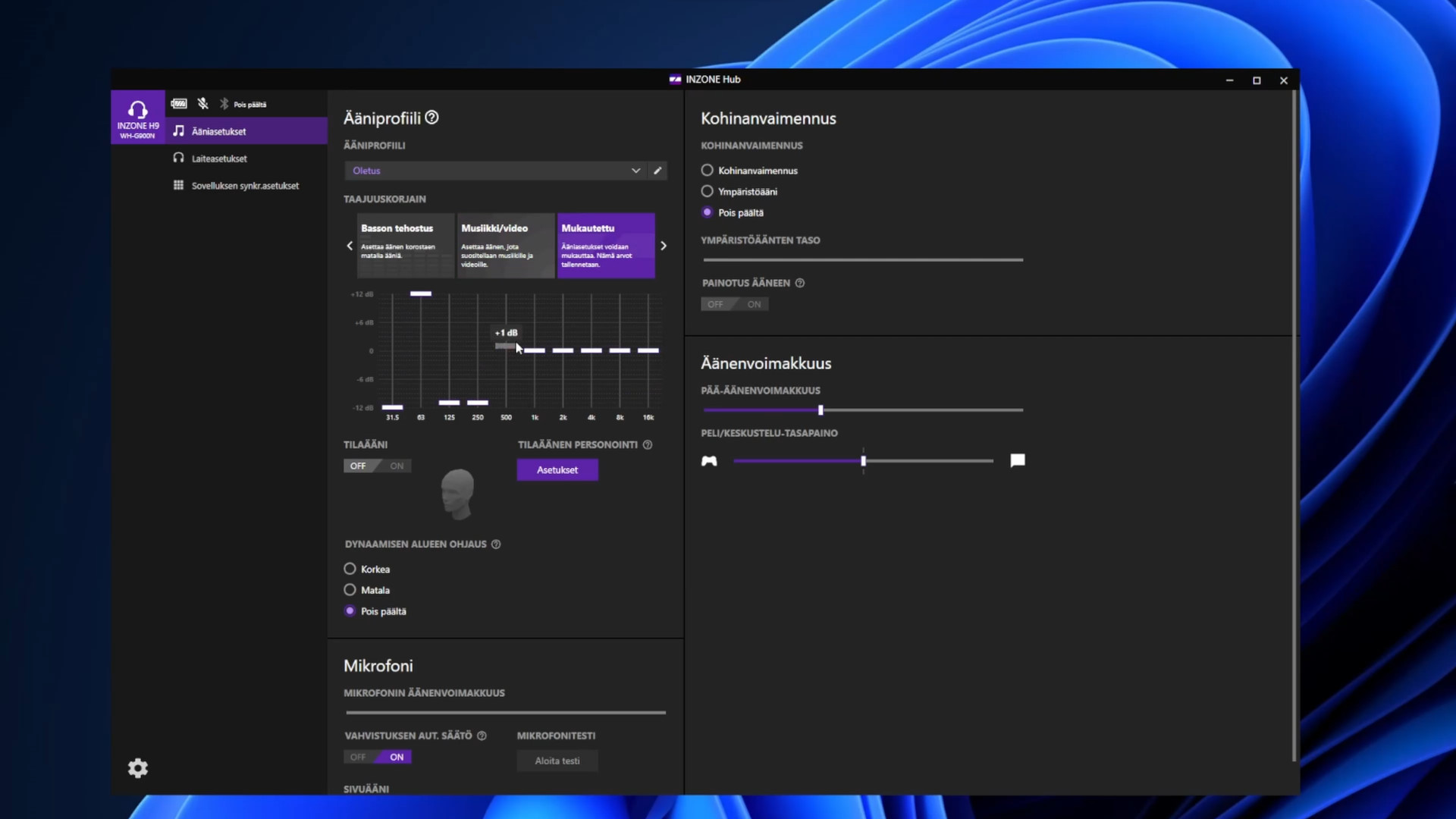The width and height of the screenshot is (1456, 819).
Task: Toggle the Painotus ääneen switch
Action: pos(735,304)
